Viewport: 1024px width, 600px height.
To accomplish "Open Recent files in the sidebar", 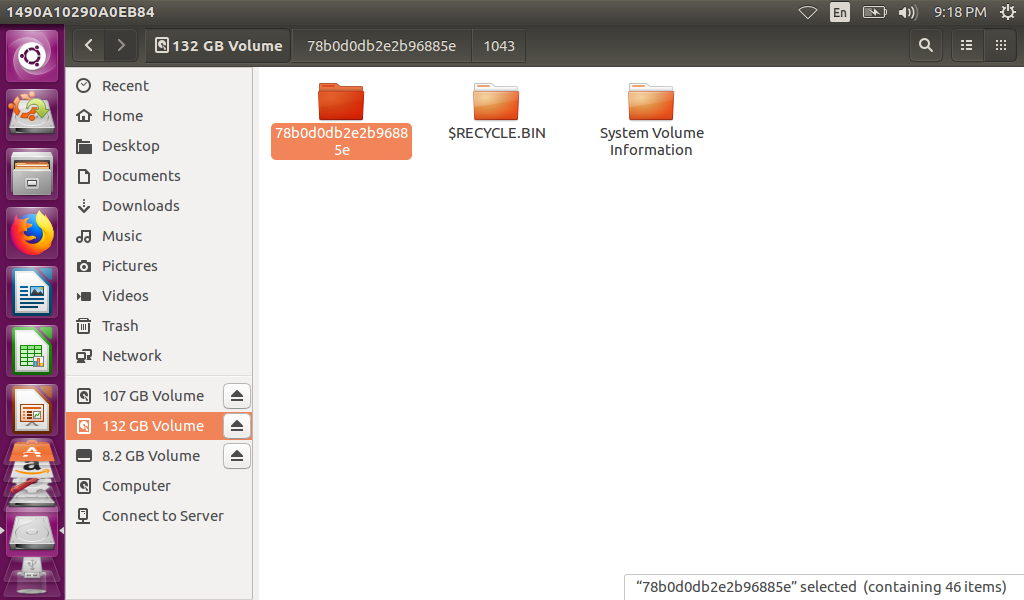I will tap(125, 86).
